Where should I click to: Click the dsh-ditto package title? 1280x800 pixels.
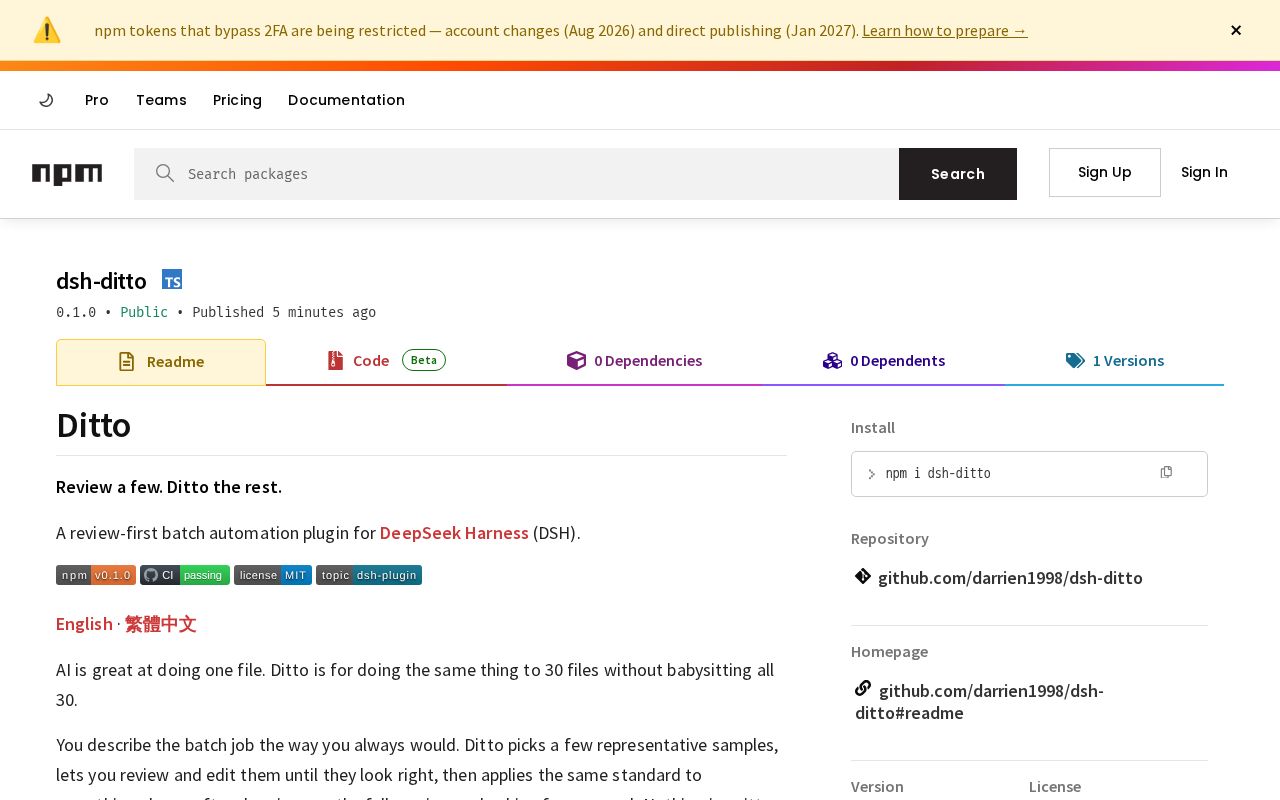tap(101, 281)
